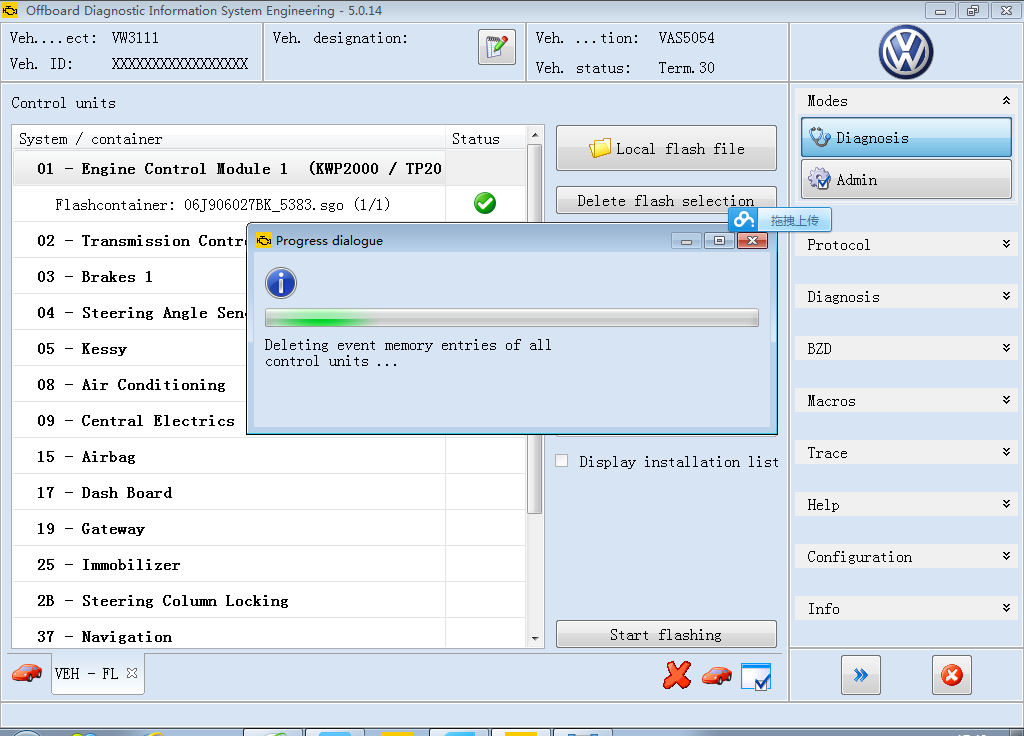Select the 25 - Immobilizer row
This screenshot has width=1024, height=736.
(x=269, y=564)
